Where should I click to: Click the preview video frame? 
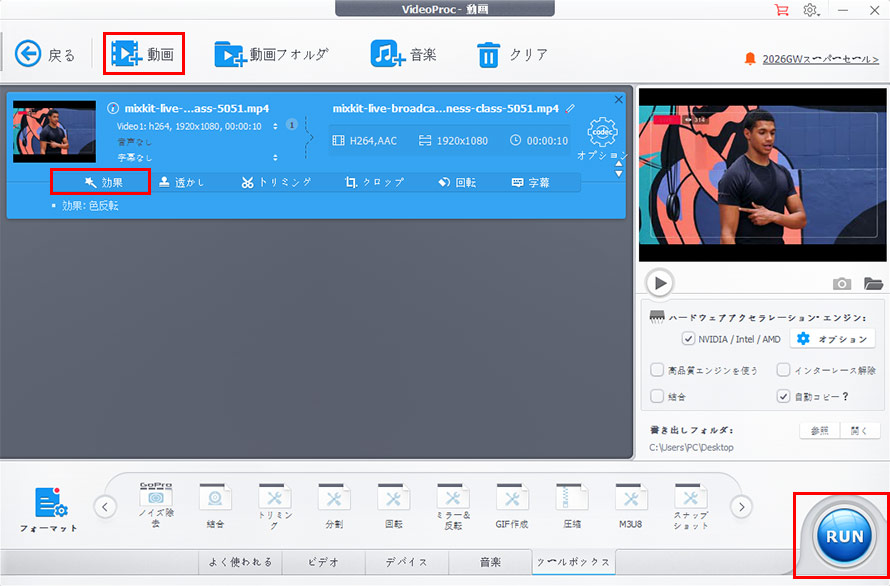[762, 174]
